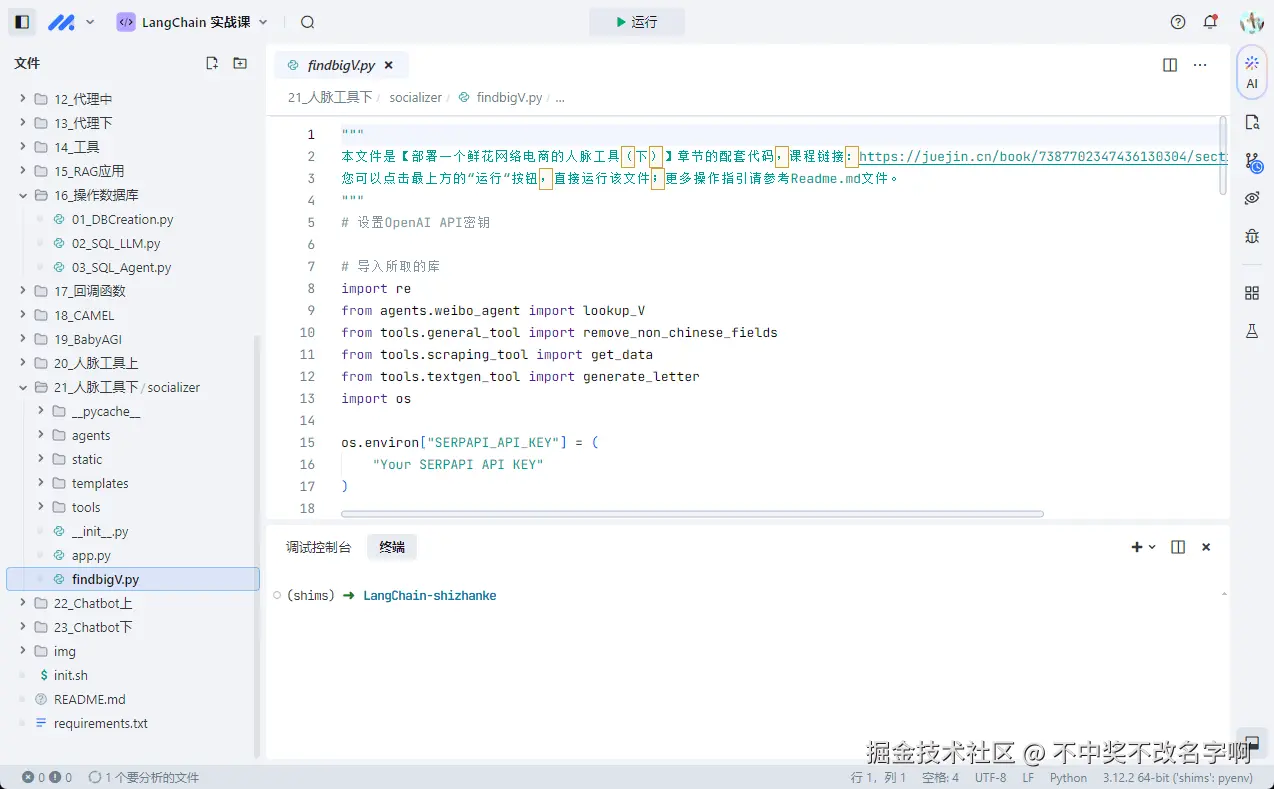Click the split editor layout icon
The height and width of the screenshot is (789, 1274).
[x=1169, y=64]
